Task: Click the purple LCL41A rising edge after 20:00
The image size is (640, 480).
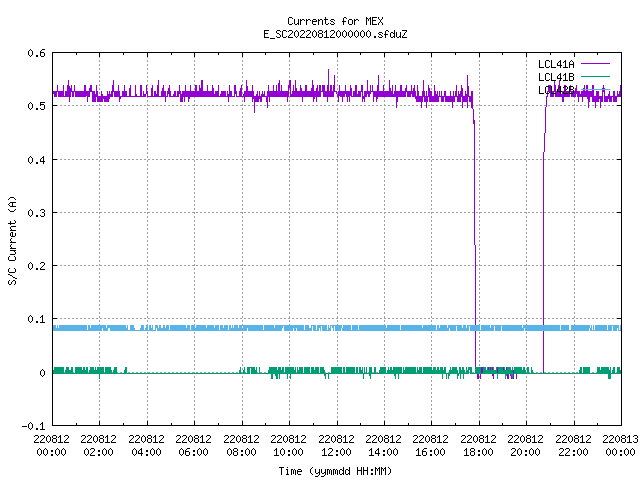Action: [544, 245]
